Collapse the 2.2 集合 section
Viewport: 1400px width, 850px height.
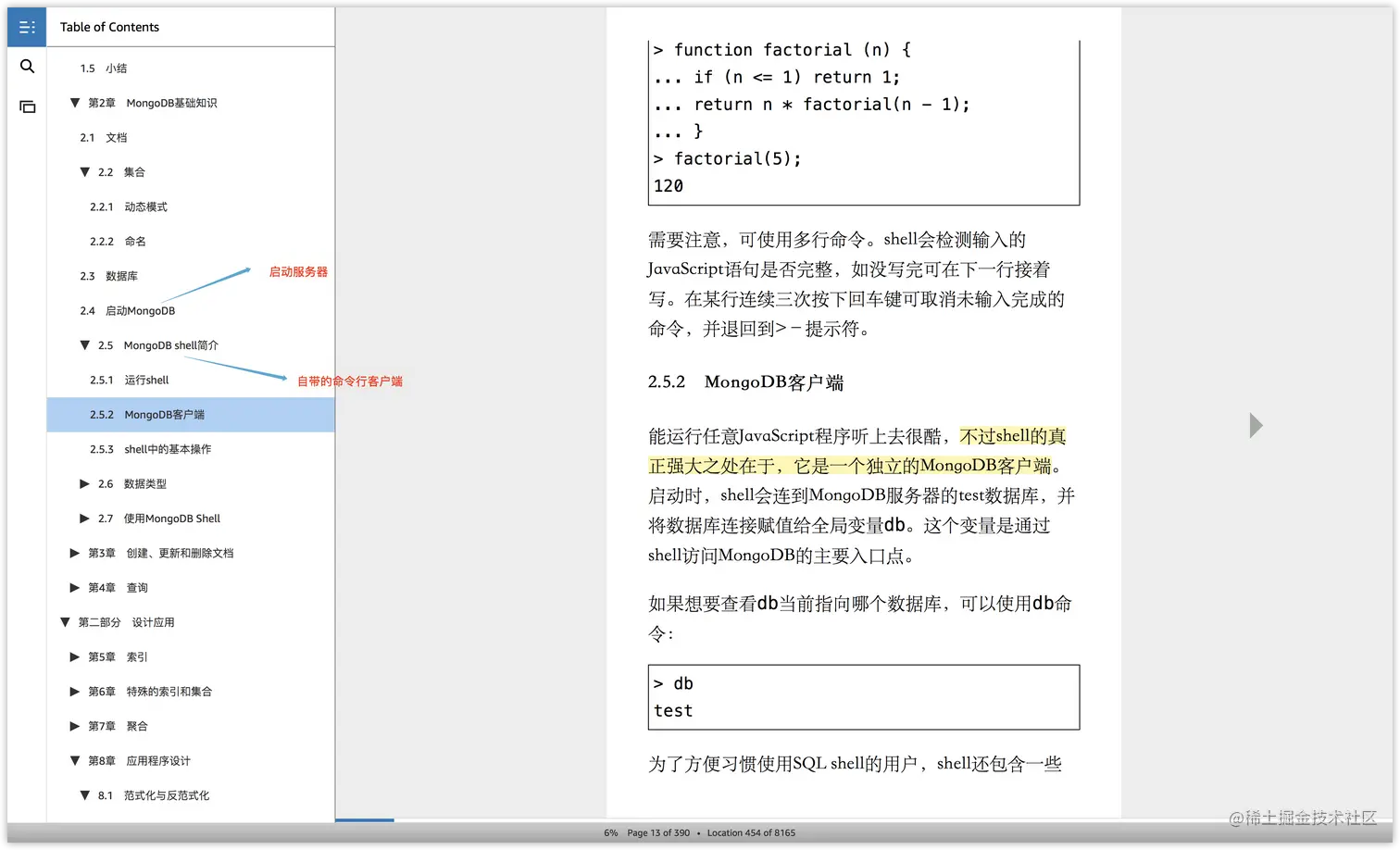(85, 172)
